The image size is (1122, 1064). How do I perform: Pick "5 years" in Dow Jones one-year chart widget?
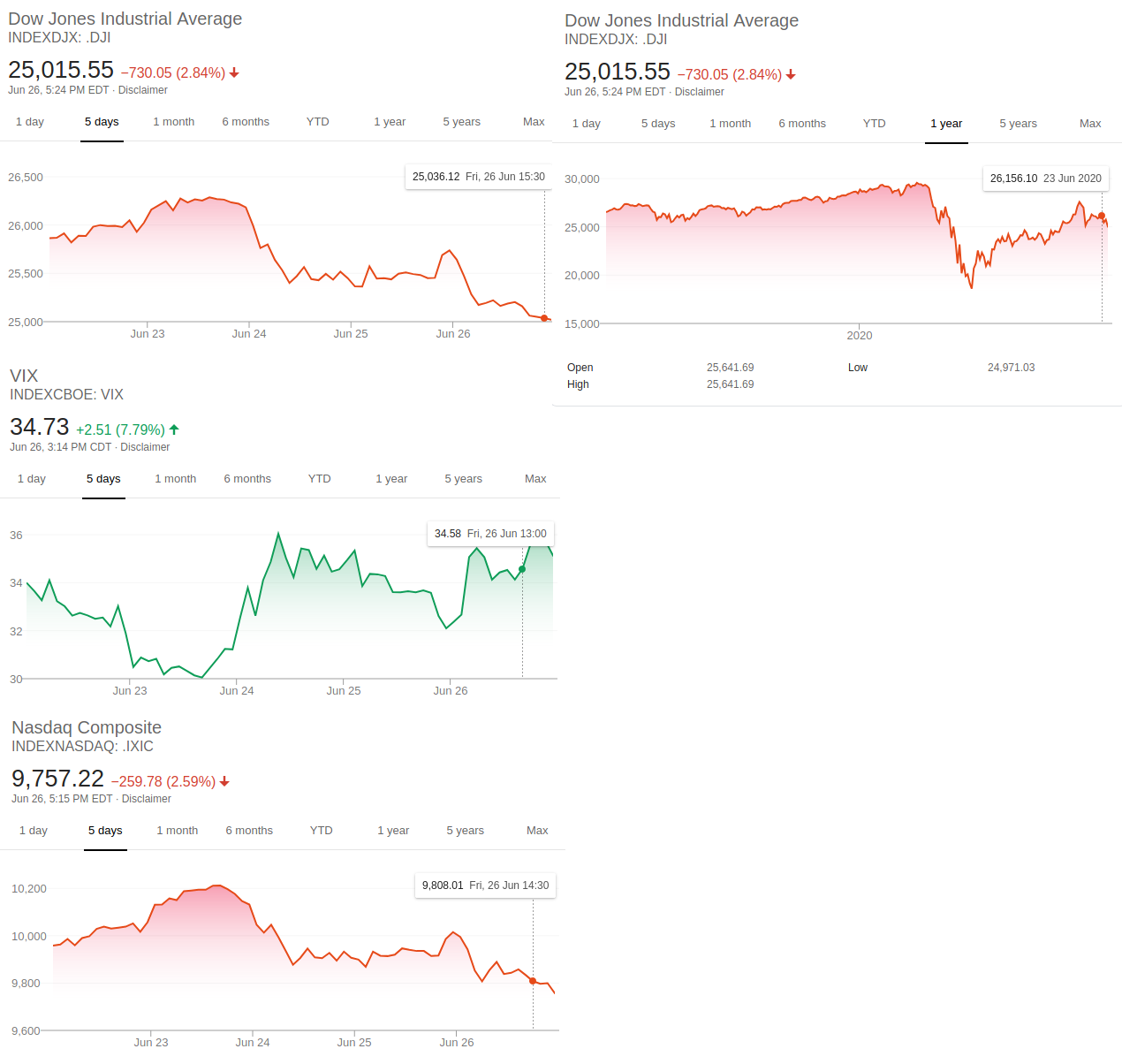(x=1019, y=124)
